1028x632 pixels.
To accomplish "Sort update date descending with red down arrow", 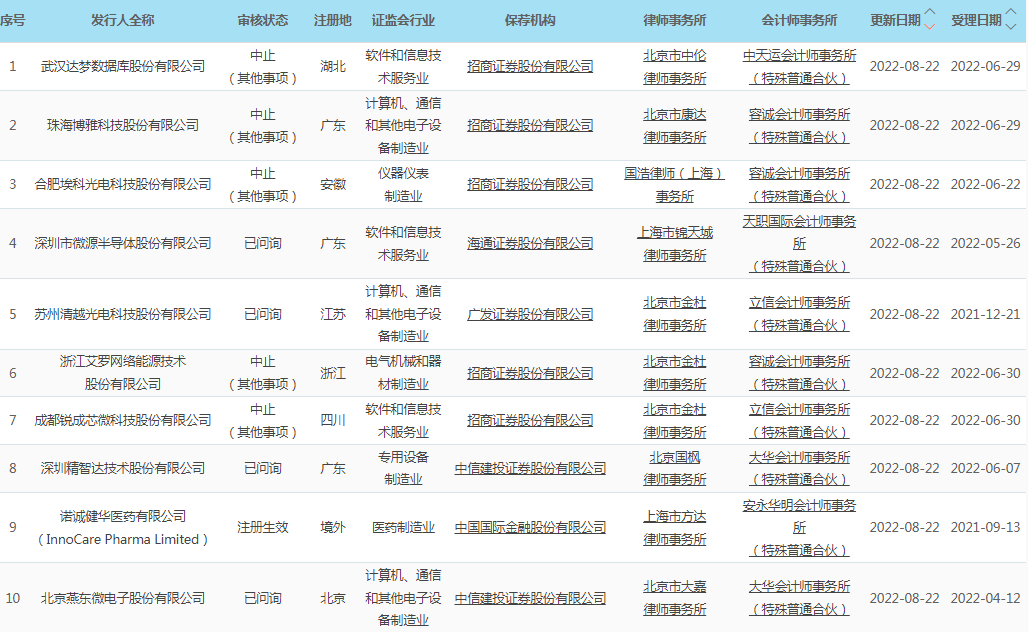I will point(930,26).
